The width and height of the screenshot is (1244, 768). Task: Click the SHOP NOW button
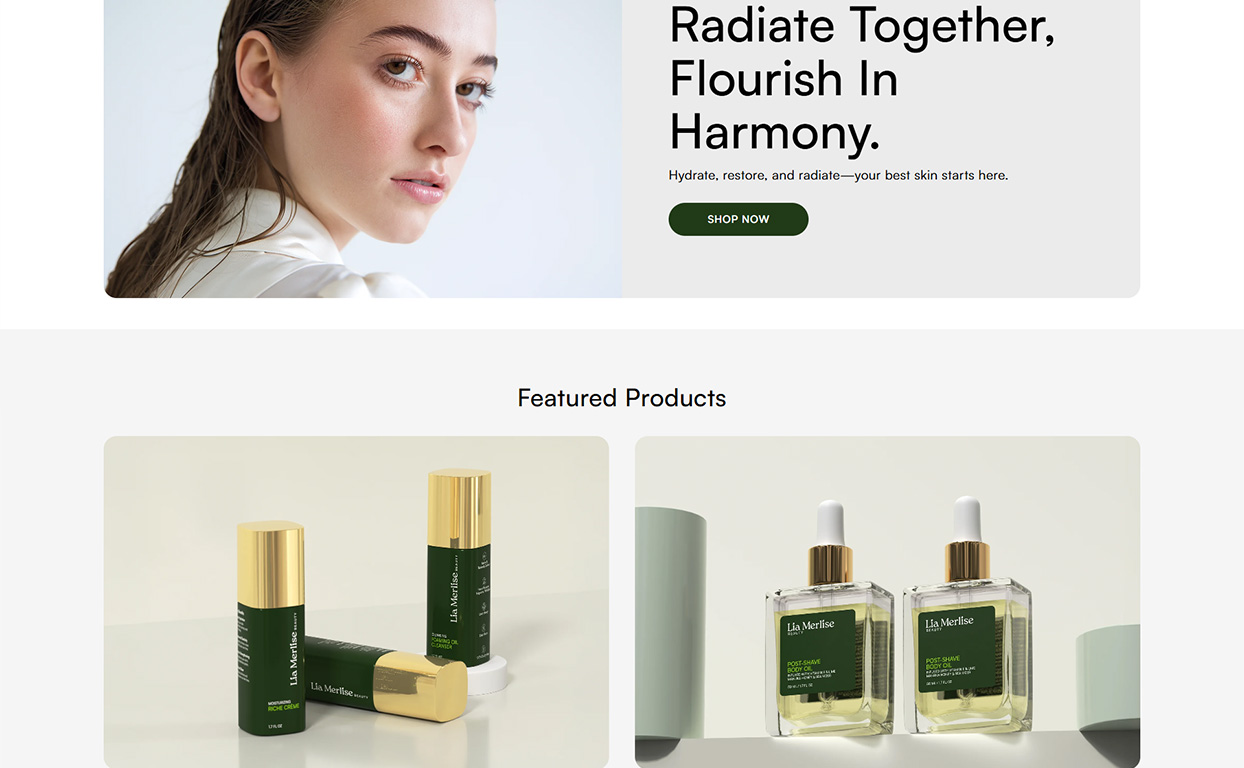point(738,219)
